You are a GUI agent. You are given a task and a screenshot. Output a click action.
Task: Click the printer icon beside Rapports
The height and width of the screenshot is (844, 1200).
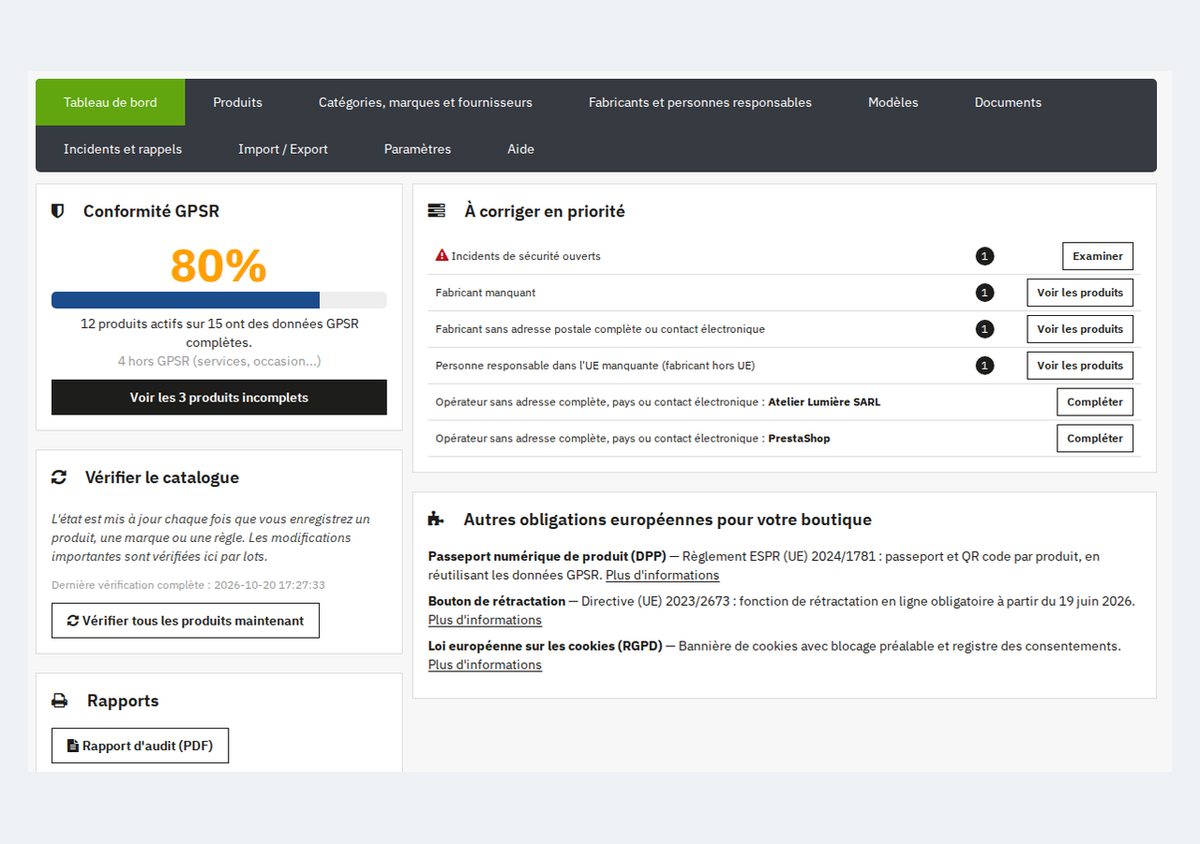60,701
